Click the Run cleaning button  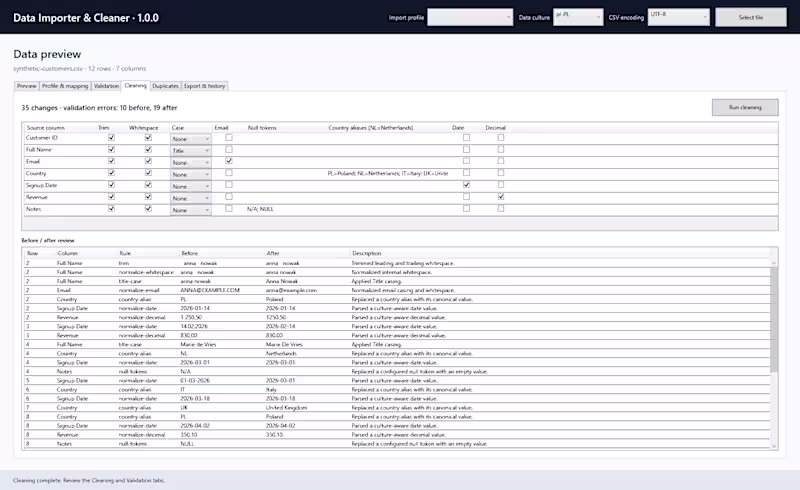click(x=745, y=107)
